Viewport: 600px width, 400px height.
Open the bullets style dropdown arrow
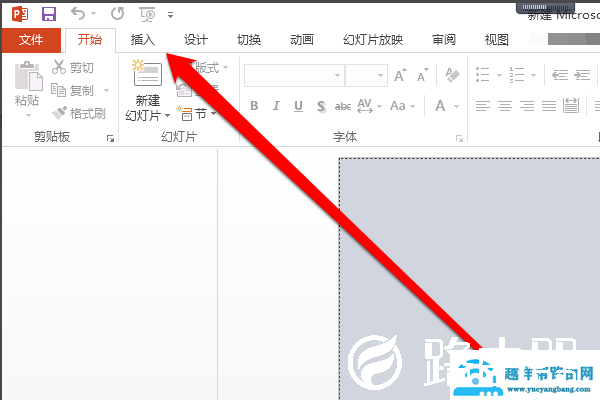(499, 75)
